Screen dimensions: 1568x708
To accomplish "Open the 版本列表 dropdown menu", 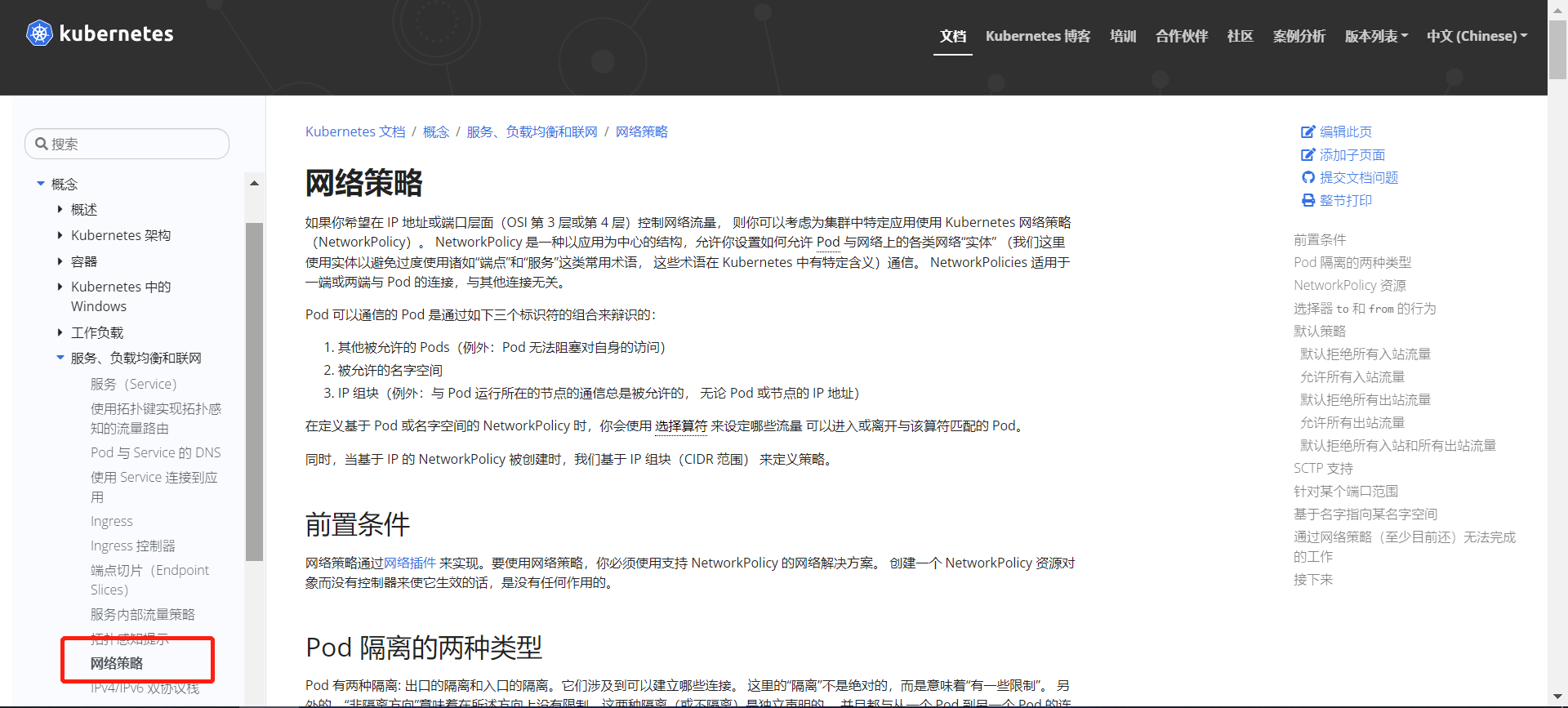I will [1376, 36].
